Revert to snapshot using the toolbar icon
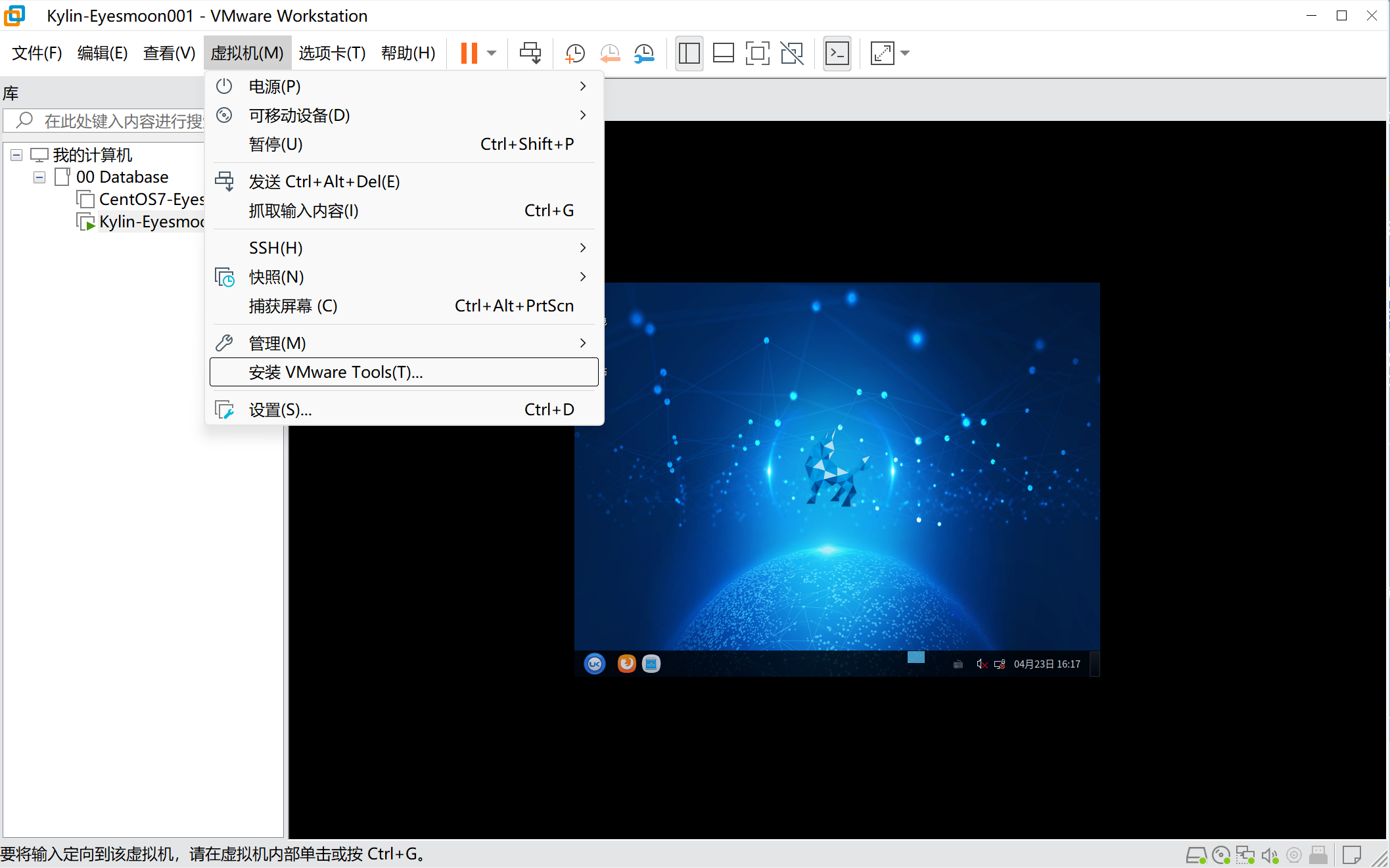The image size is (1390, 868). (x=610, y=53)
